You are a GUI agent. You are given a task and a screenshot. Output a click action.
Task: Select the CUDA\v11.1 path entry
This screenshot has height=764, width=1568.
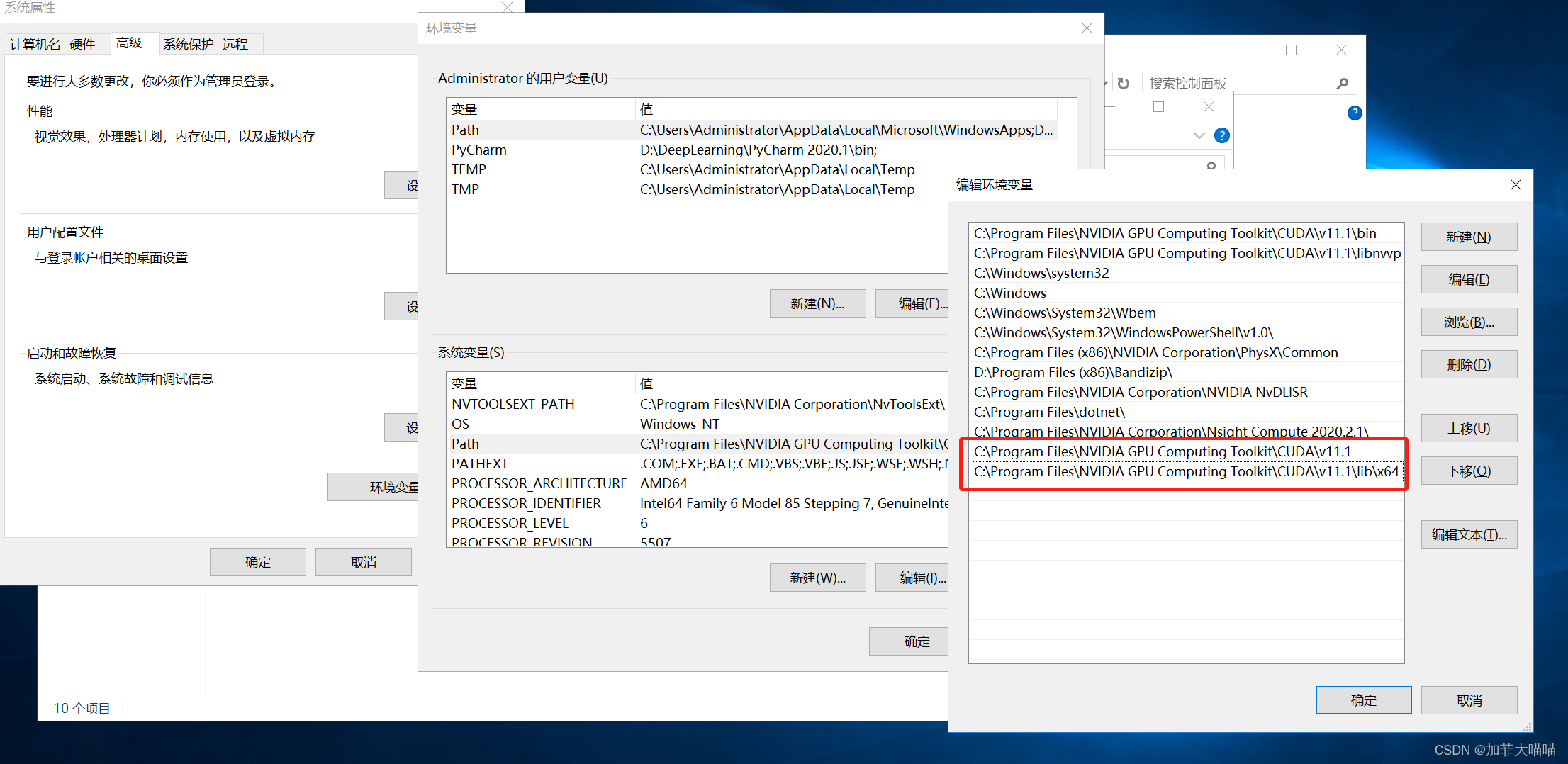coord(1186,451)
